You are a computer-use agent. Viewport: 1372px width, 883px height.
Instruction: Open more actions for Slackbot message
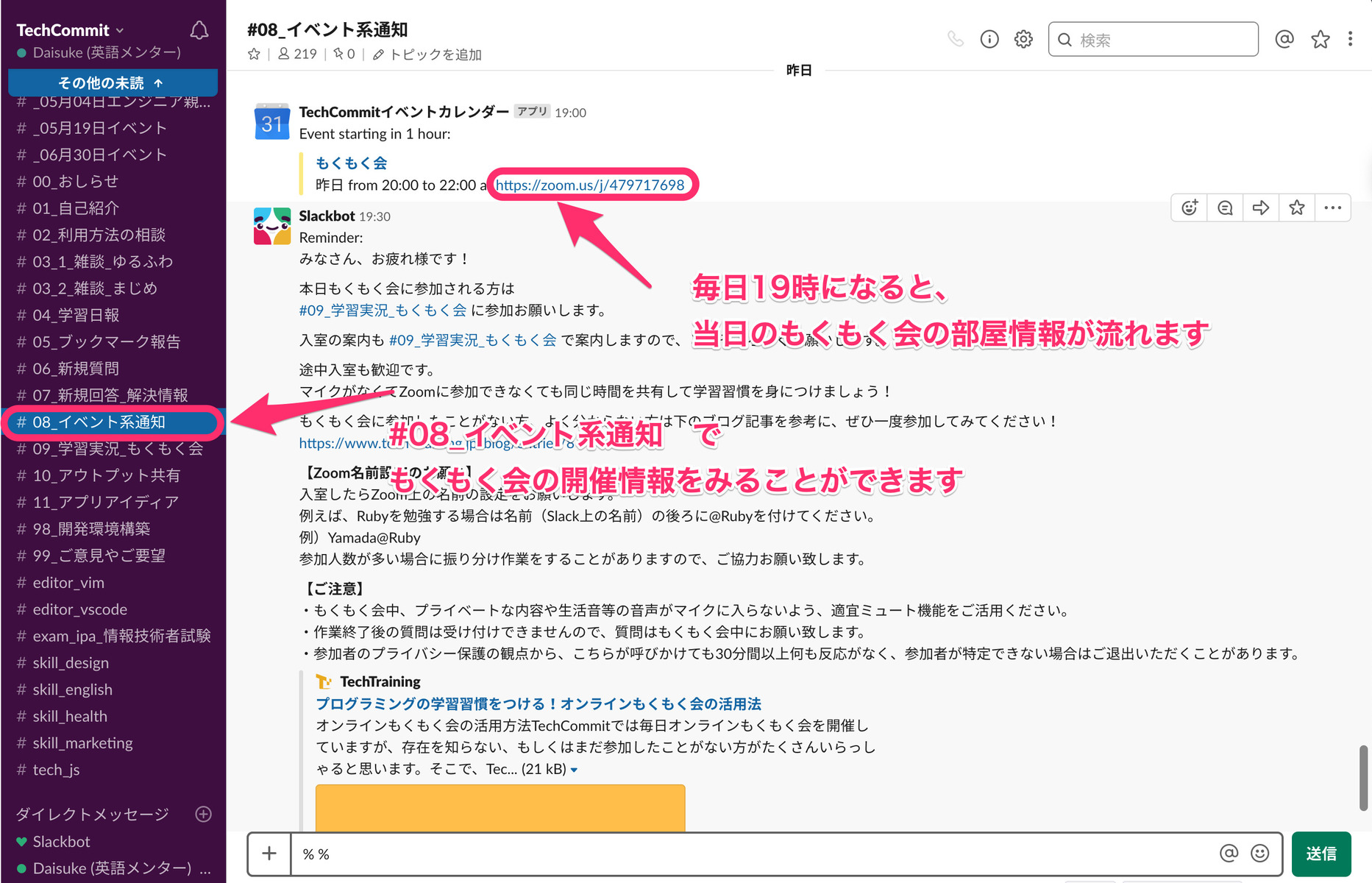[1332, 208]
